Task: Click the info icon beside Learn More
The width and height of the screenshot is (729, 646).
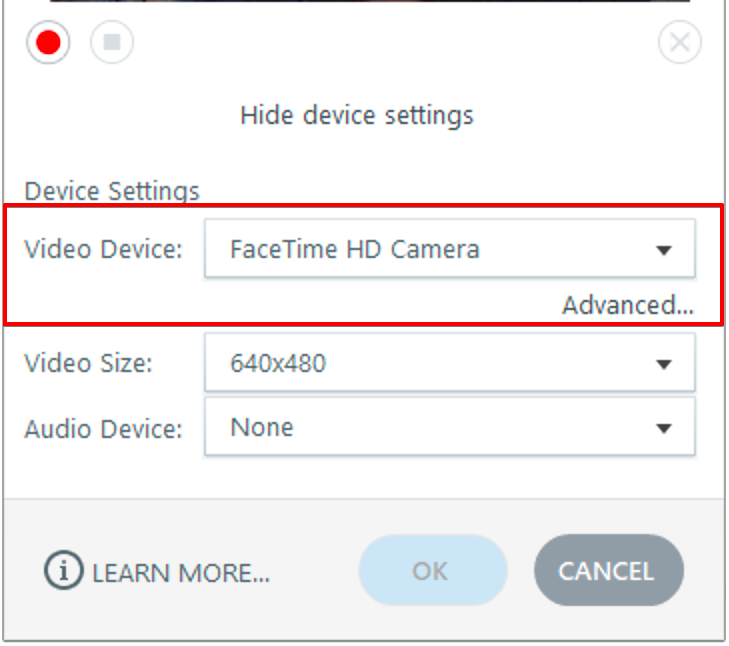Action: (63, 571)
